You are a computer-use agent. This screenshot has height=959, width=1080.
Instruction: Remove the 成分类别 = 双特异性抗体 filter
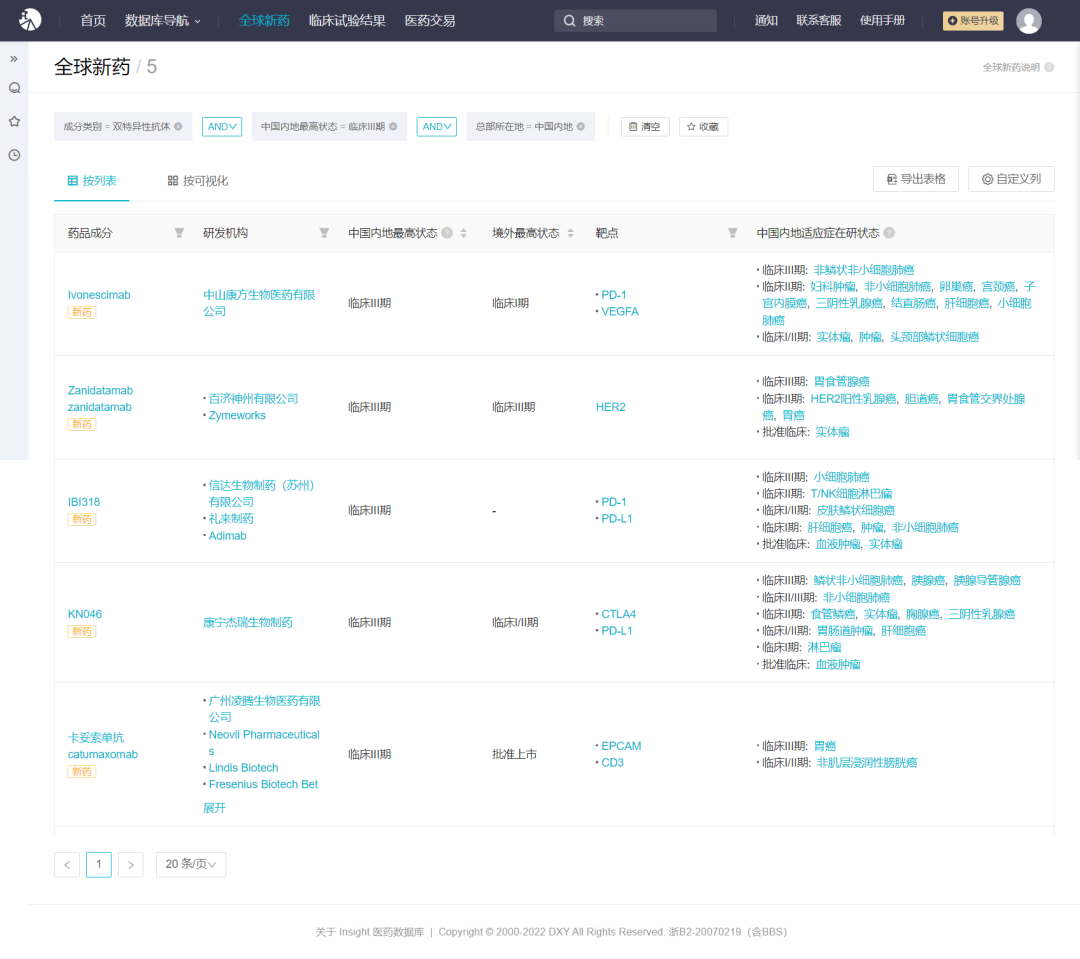tap(178, 127)
